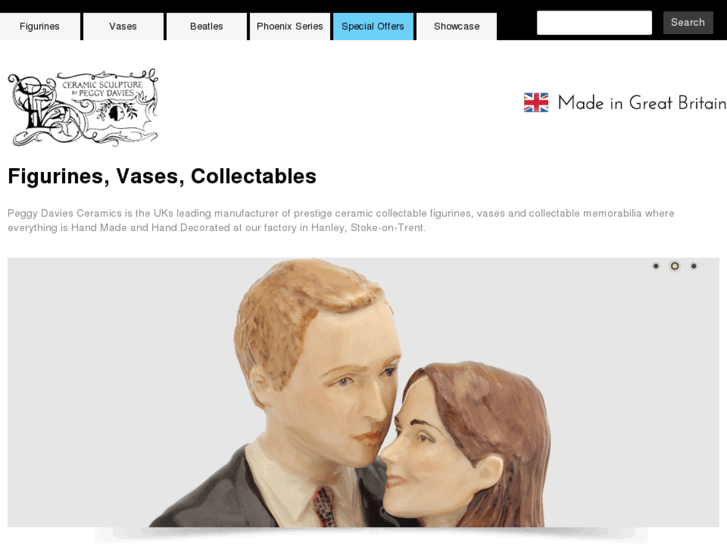Select the Beatles navigation tab
Screen dimensions: 727x545
(x=206, y=26)
